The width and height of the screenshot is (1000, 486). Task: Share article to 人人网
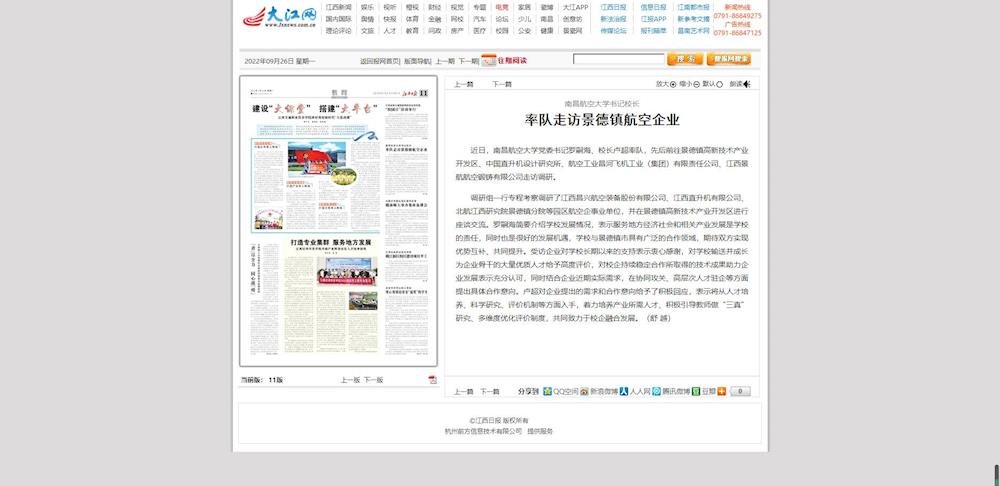(x=623, y=391)
